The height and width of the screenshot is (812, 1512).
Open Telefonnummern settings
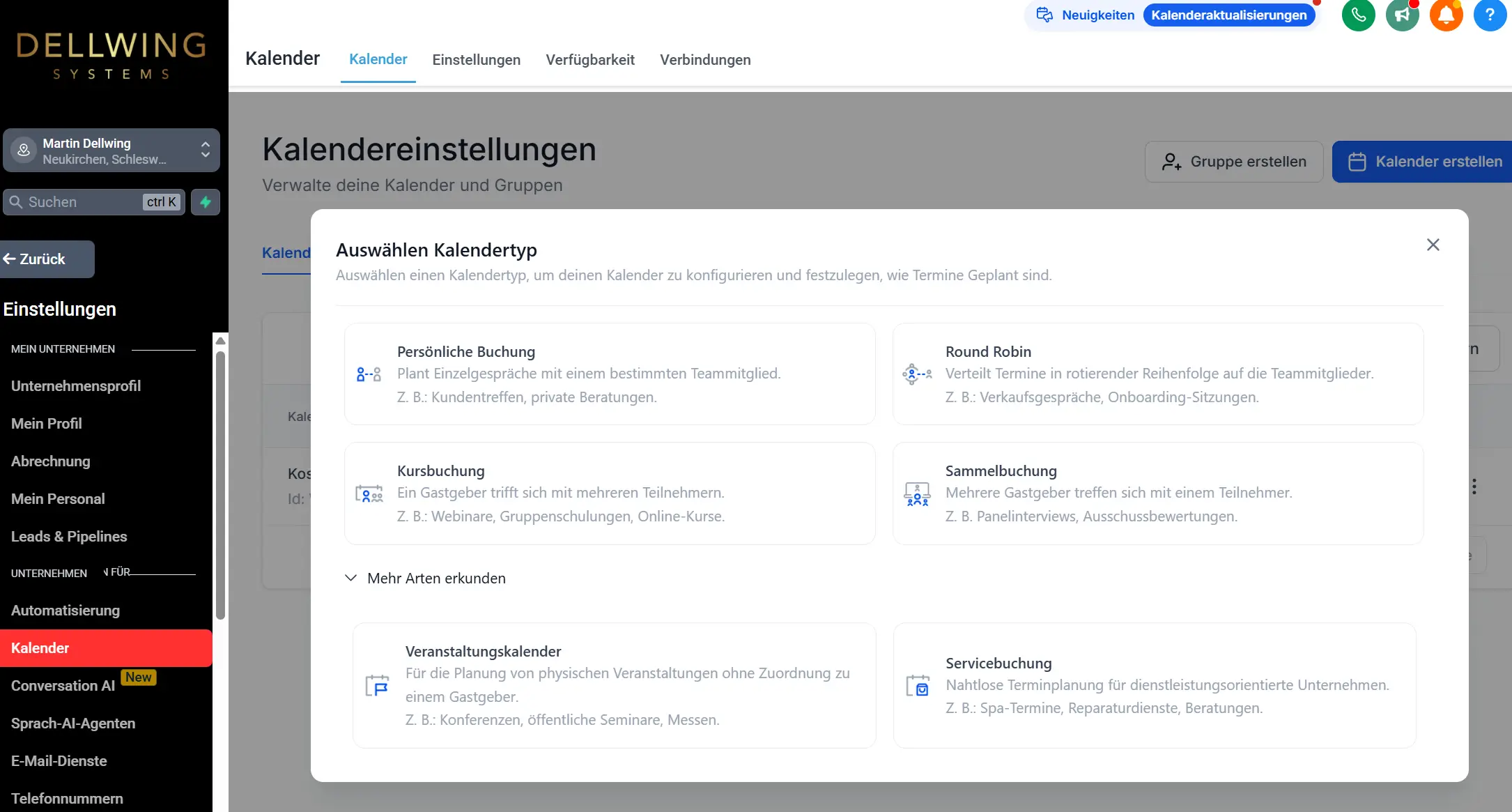pyautogui.click(x=67, y=799)
